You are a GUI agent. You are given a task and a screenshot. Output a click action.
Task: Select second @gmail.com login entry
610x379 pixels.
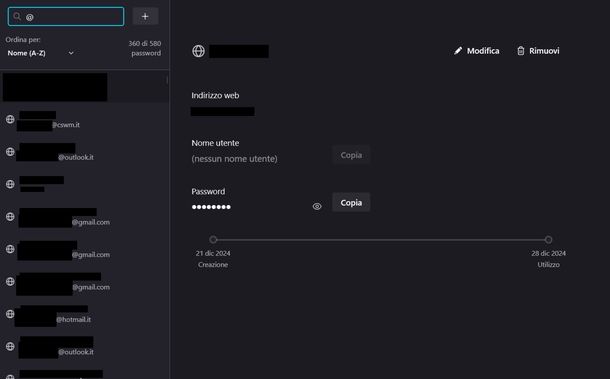[84, 249]
